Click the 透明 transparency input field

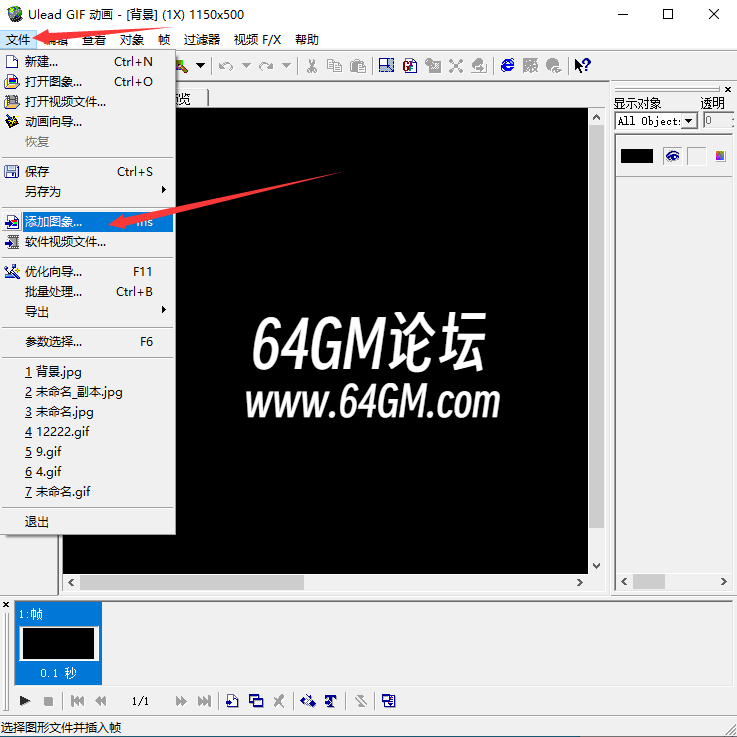[x=718, y=120]
